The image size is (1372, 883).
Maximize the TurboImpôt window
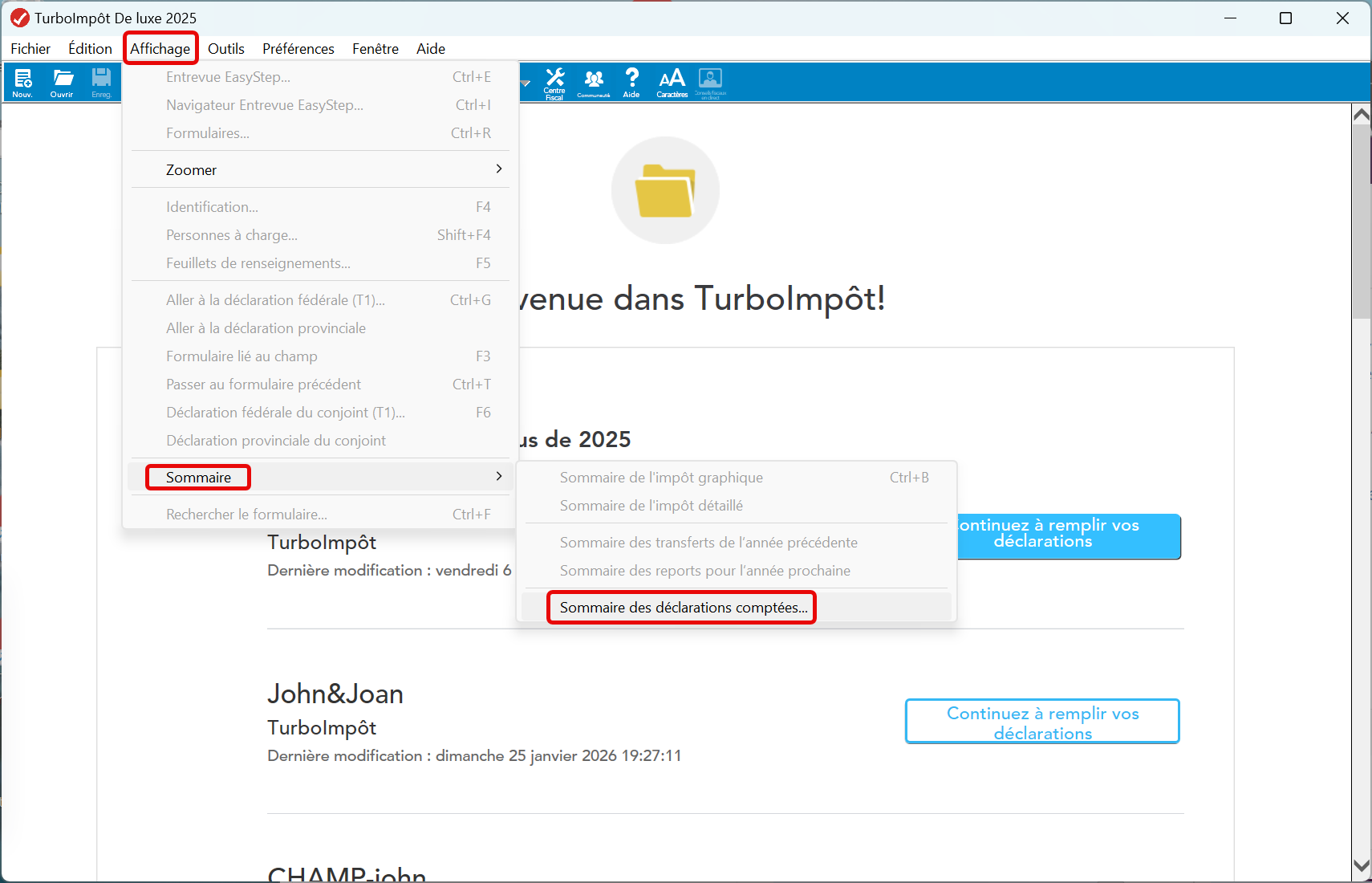(1285, 18)
